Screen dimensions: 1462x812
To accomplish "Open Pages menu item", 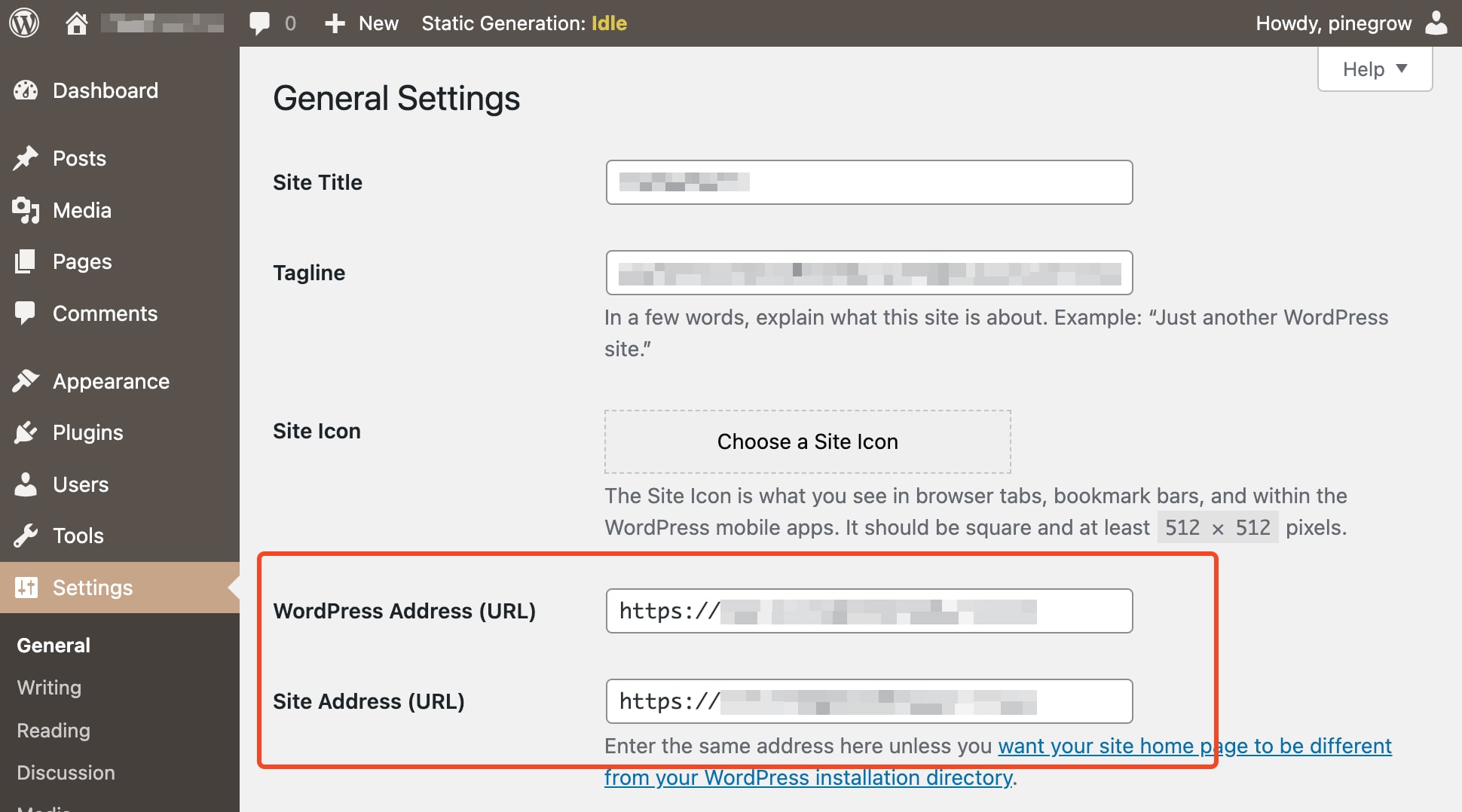I will coord(120,261).
